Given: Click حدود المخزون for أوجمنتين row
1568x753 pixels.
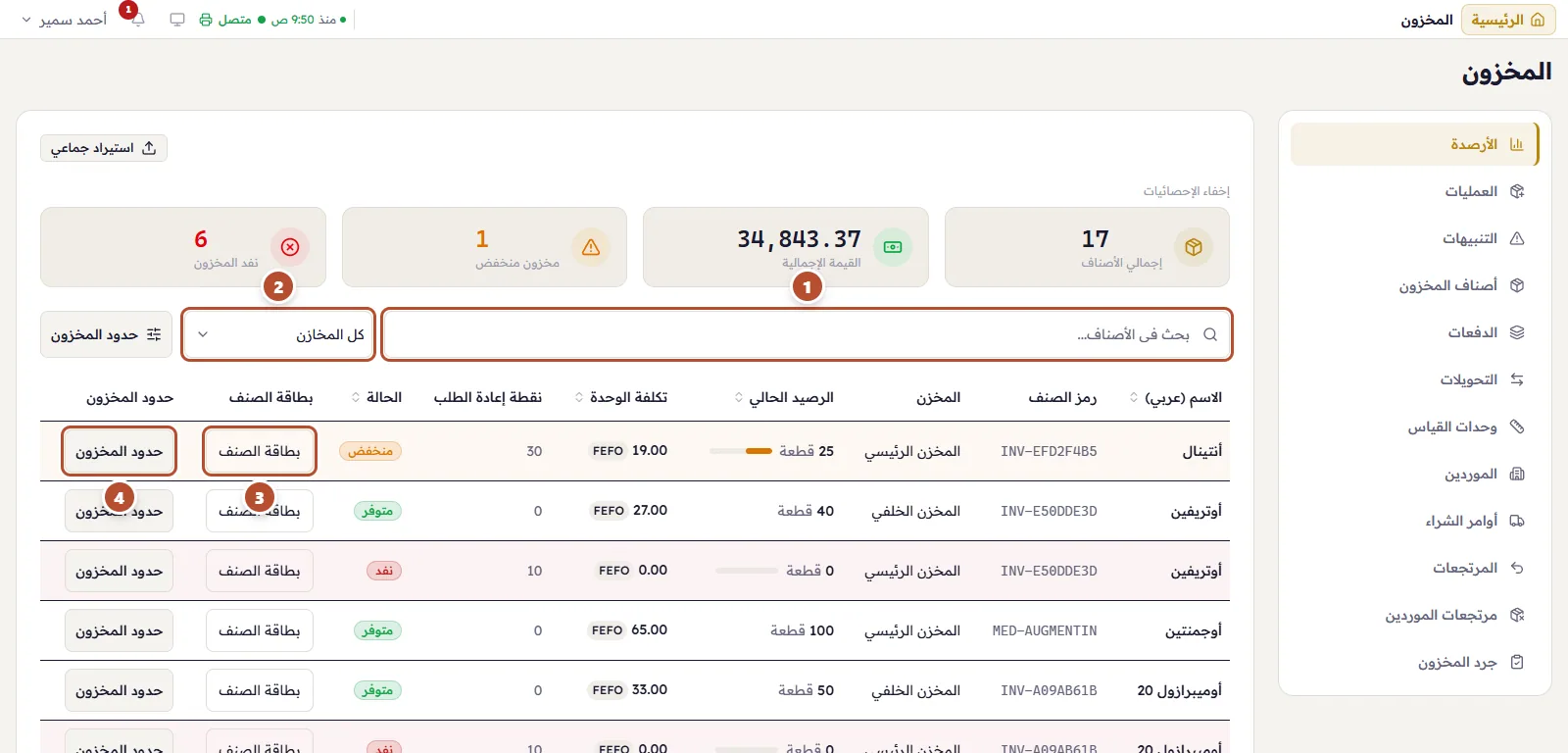Looking at the screenshot, I should pyautogui.click(x=120, y=630).
